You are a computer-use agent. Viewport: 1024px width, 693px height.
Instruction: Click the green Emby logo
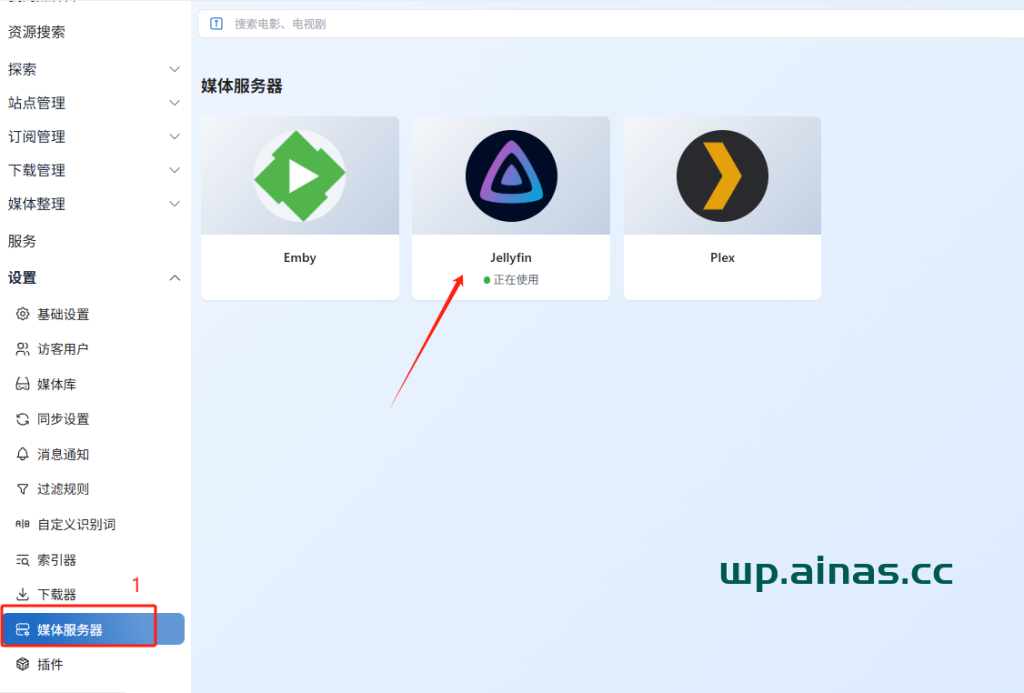click(300, 176)
